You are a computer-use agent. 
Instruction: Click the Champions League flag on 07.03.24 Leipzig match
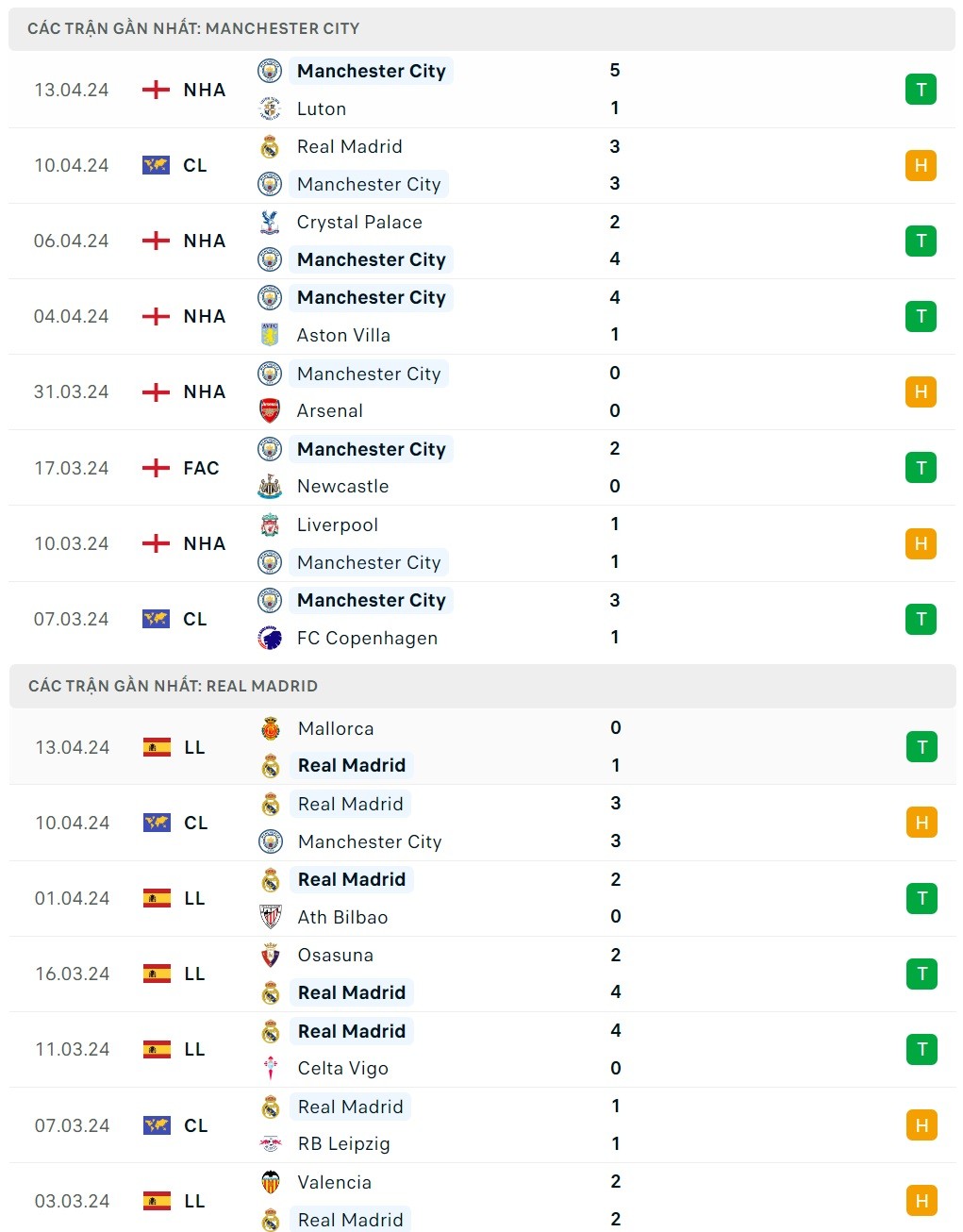pos(157,1125)
